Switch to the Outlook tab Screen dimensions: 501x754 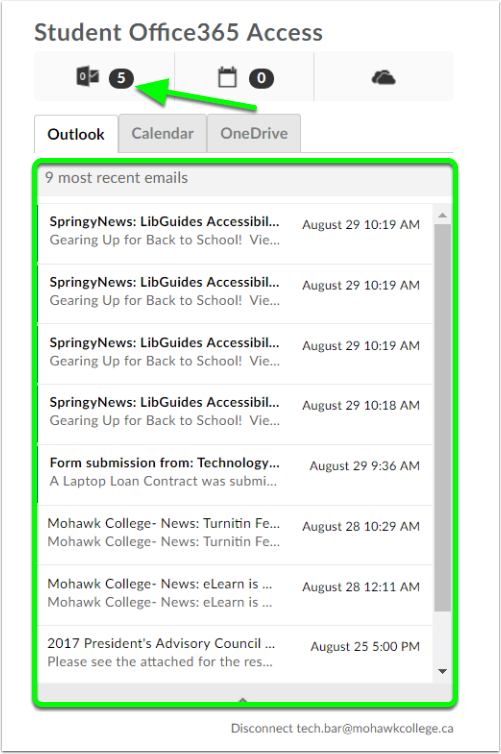click(x=76, y=134)
